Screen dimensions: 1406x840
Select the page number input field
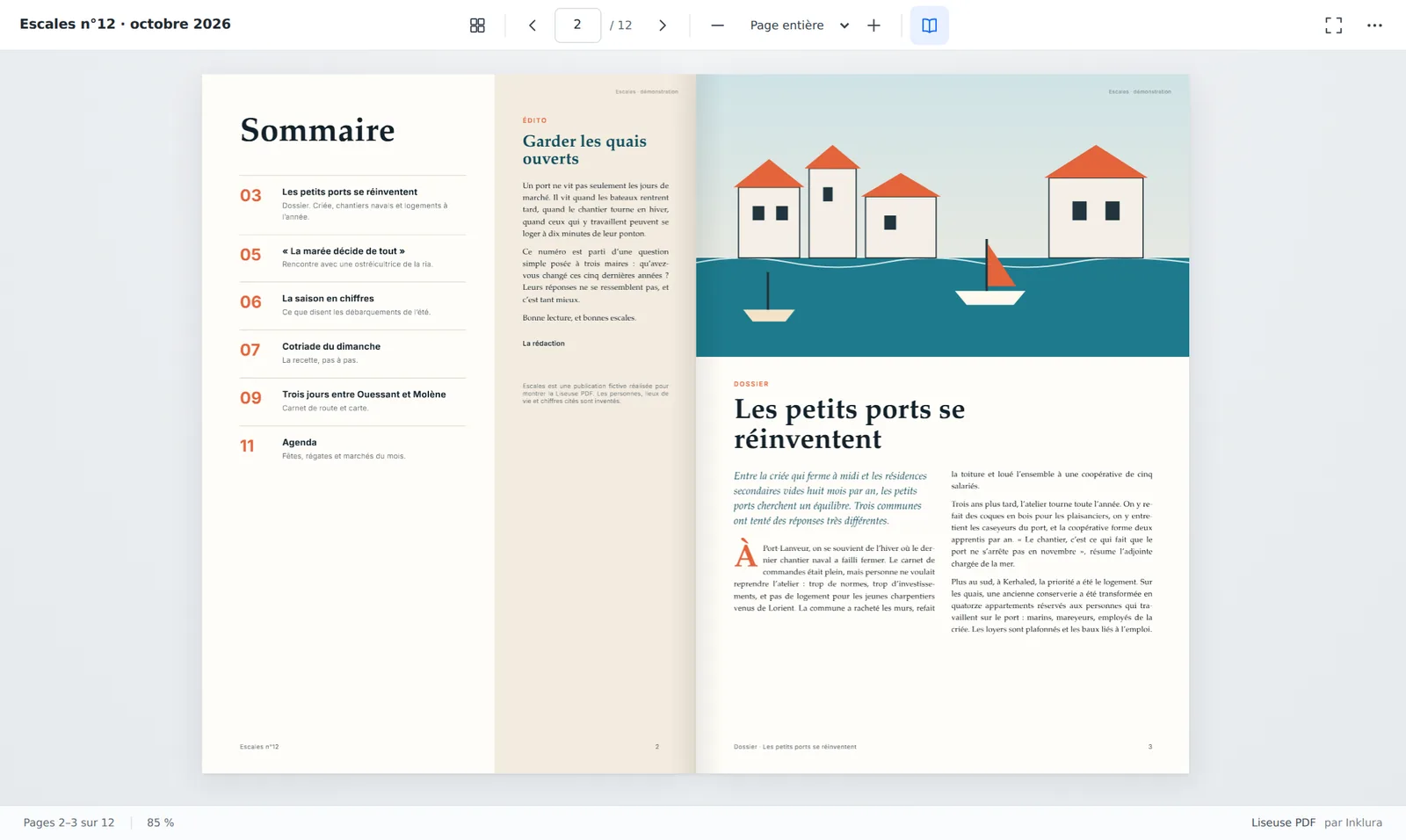click(577, 25)
